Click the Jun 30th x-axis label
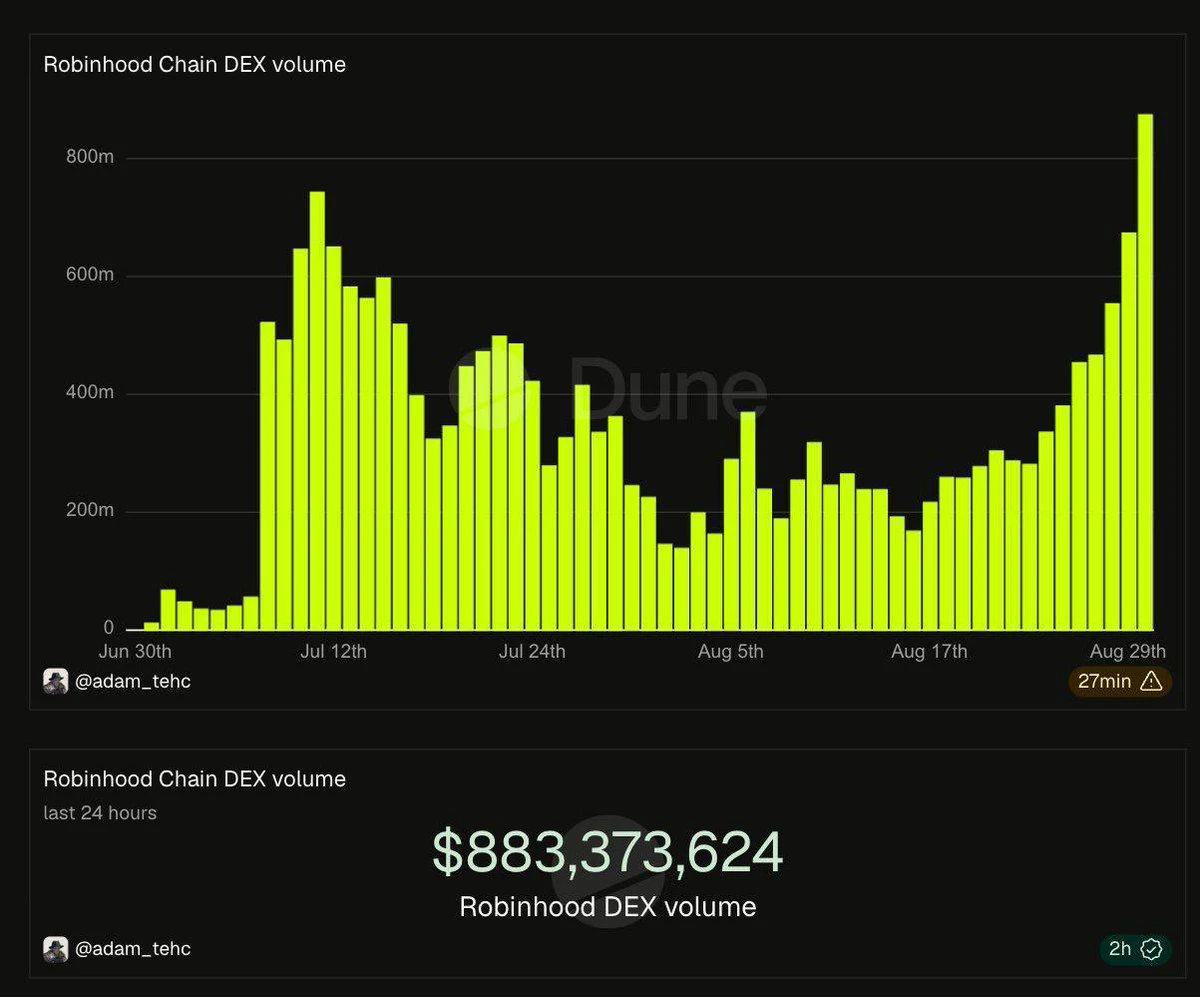 (135, 652)
